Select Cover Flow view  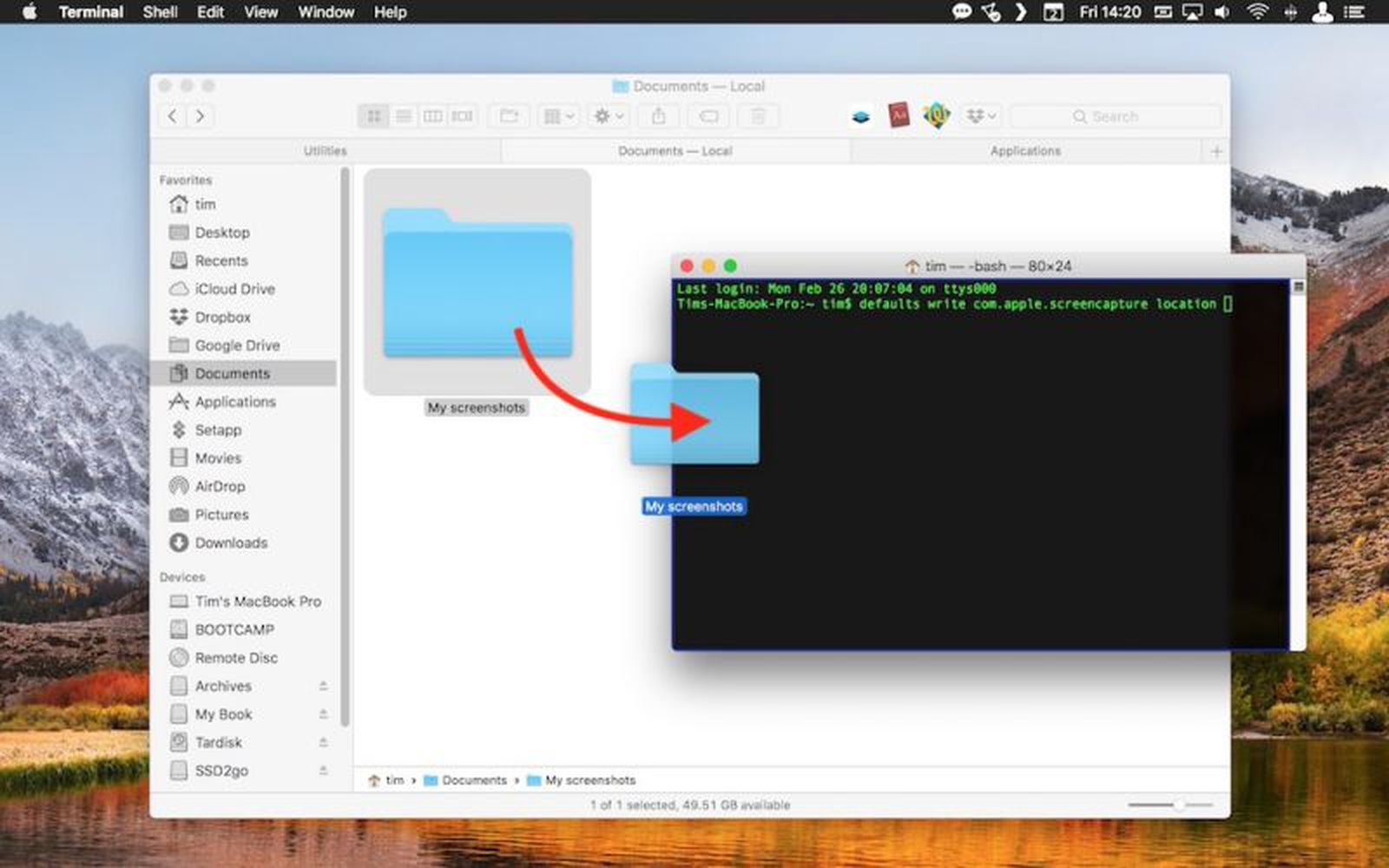tap(464, 115)
